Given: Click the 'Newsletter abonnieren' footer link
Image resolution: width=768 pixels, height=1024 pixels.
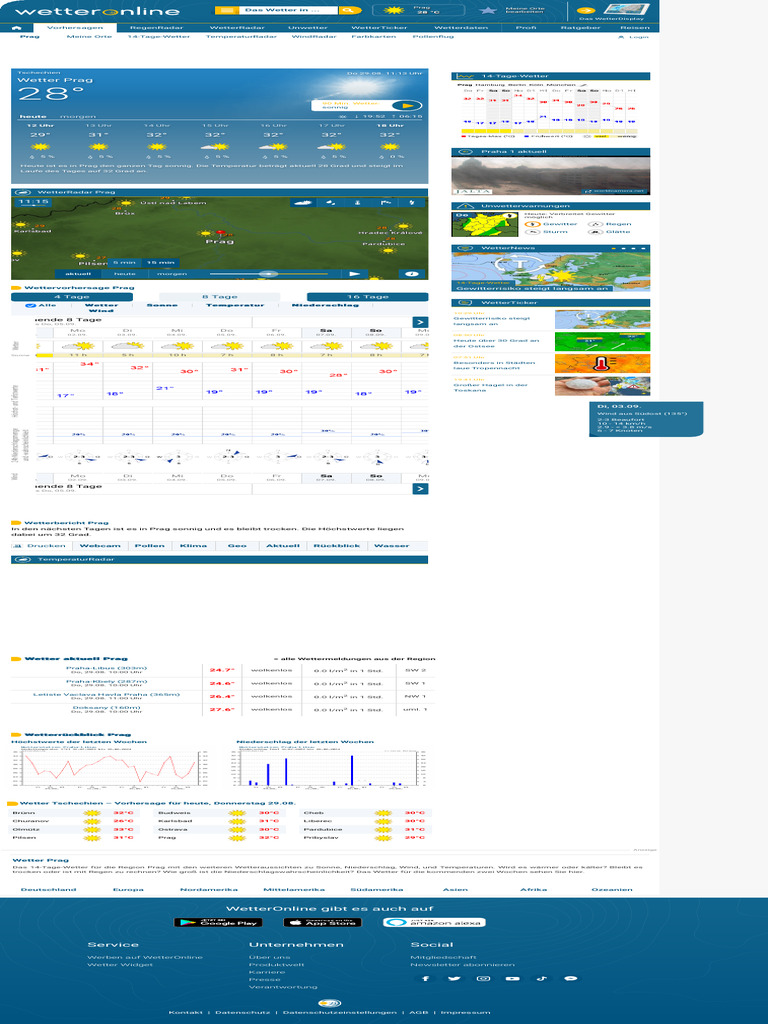Looking at the screenshot, I should point(462,965).
